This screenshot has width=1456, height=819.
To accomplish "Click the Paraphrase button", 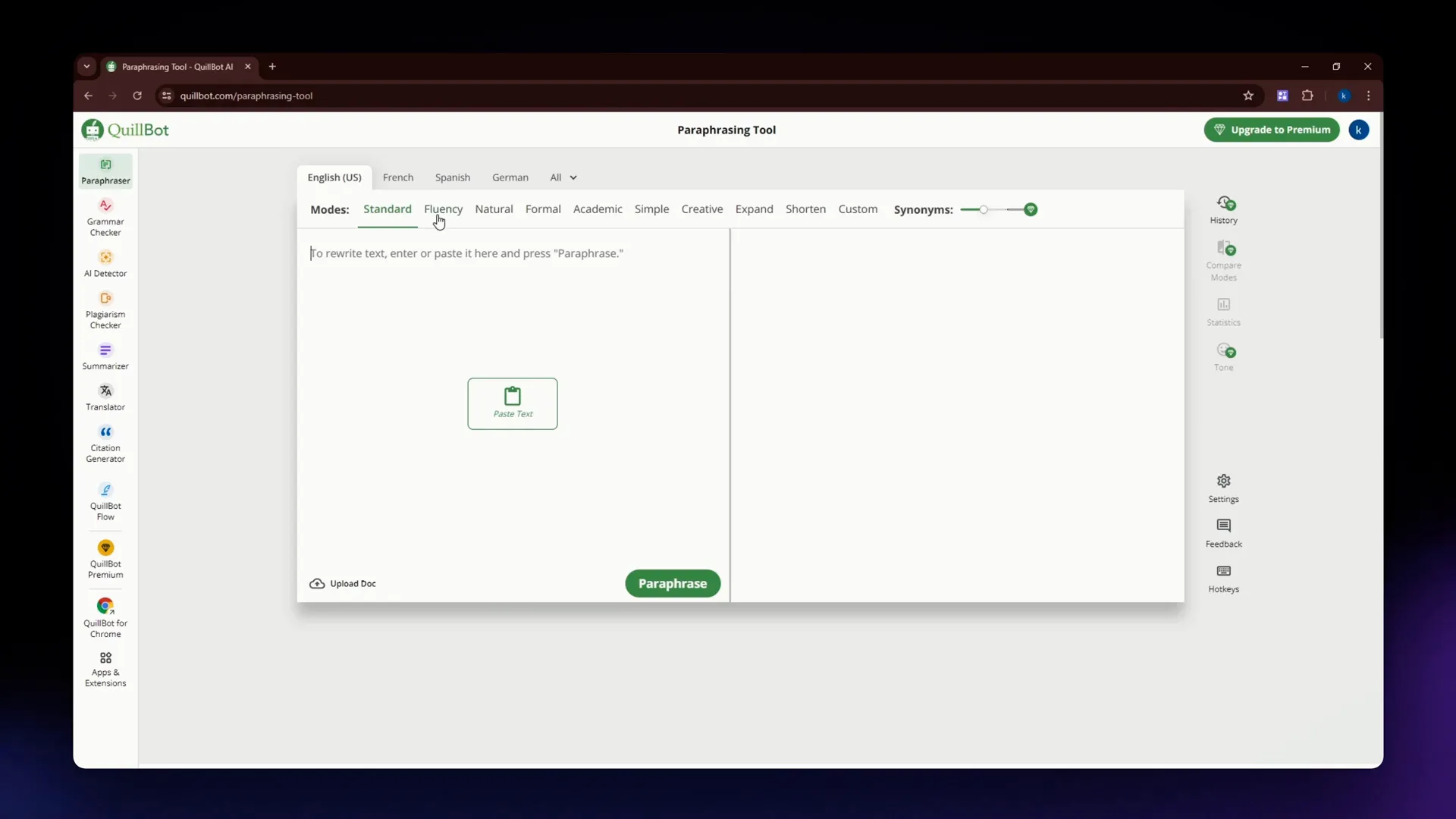I will tap(672, 583).
